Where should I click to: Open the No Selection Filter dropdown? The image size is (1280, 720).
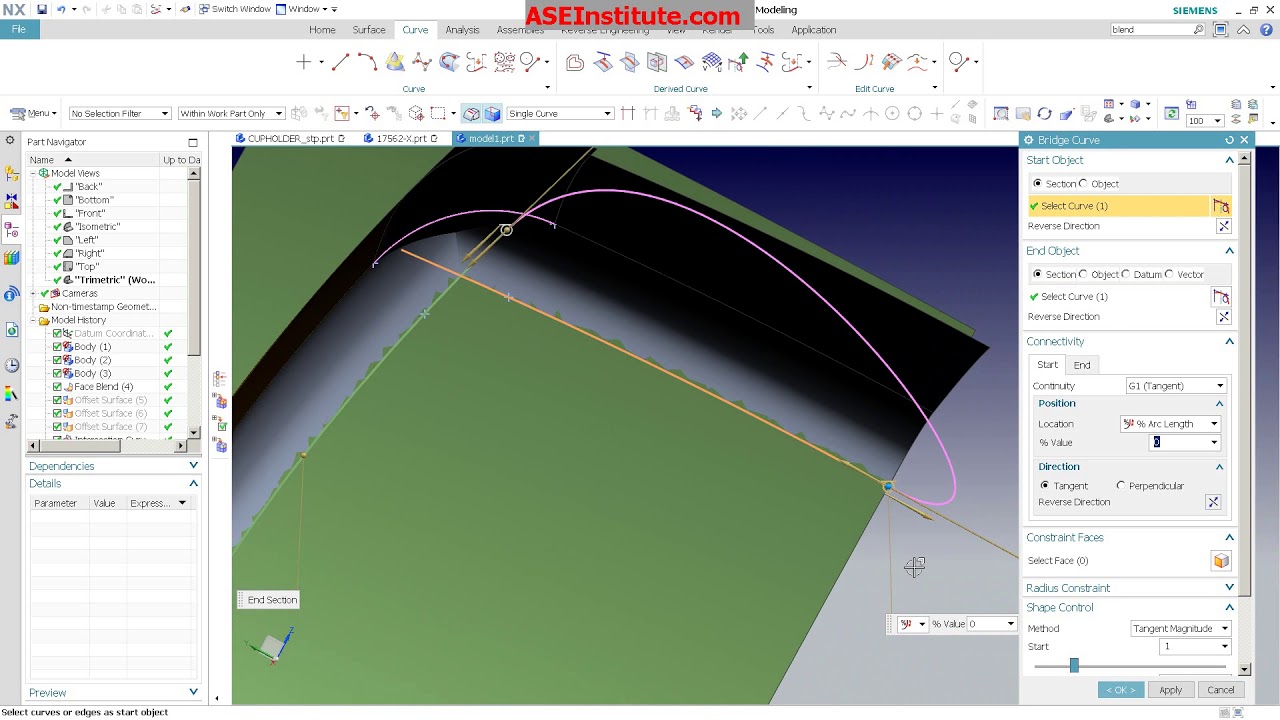[119, 114]
